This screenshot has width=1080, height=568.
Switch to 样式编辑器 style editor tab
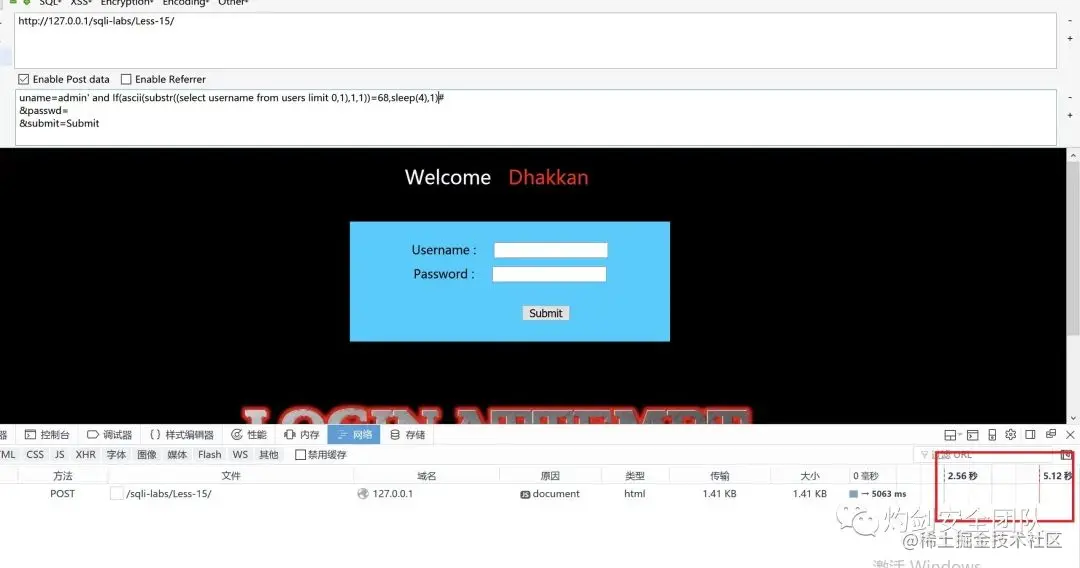point(182,434)
